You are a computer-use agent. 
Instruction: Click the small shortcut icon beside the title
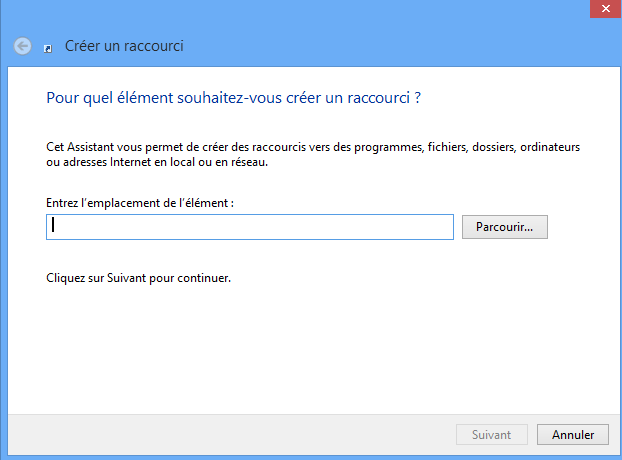tap(48, 48)
